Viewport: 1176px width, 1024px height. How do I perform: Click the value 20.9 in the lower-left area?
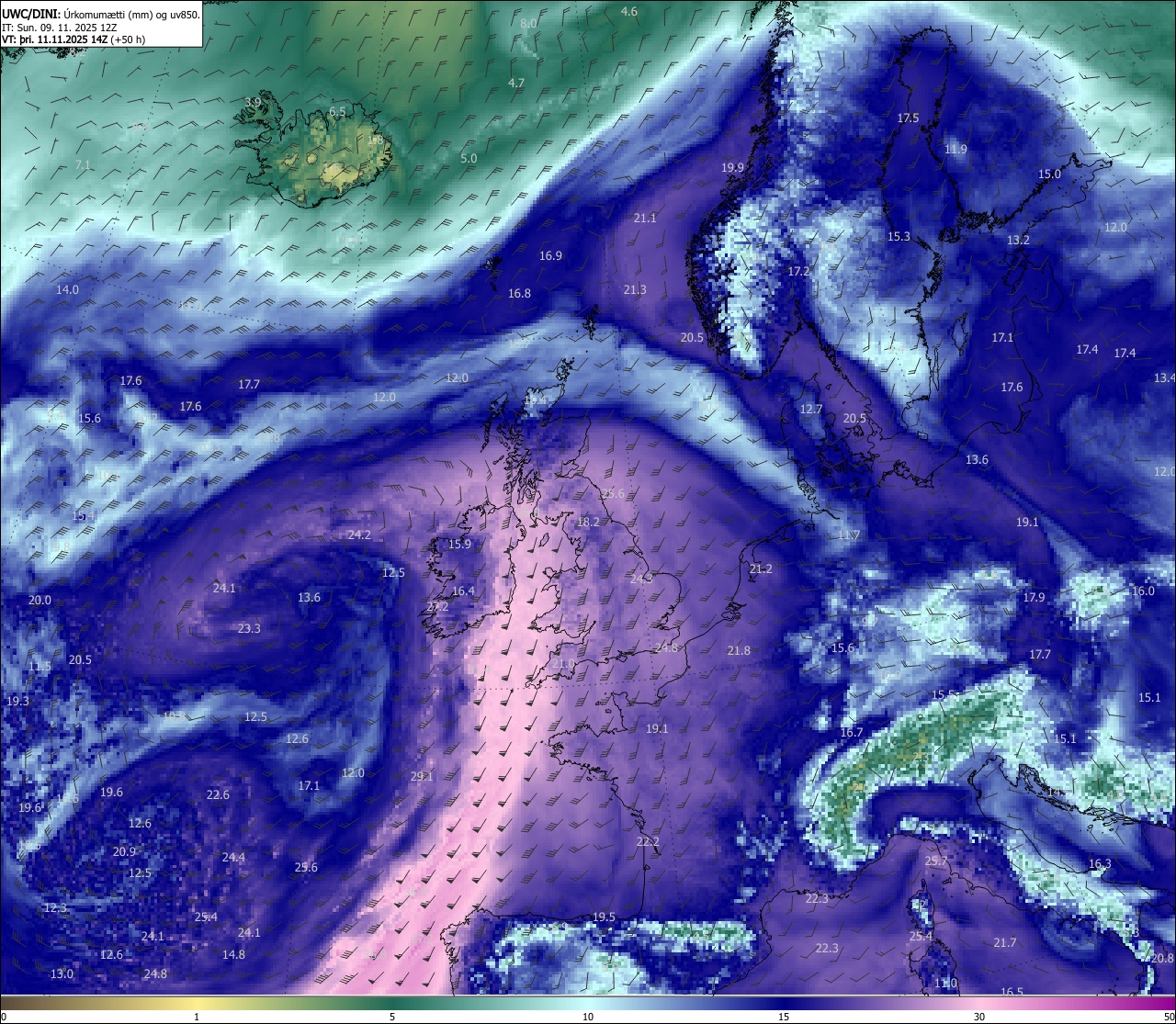(124, 851)
